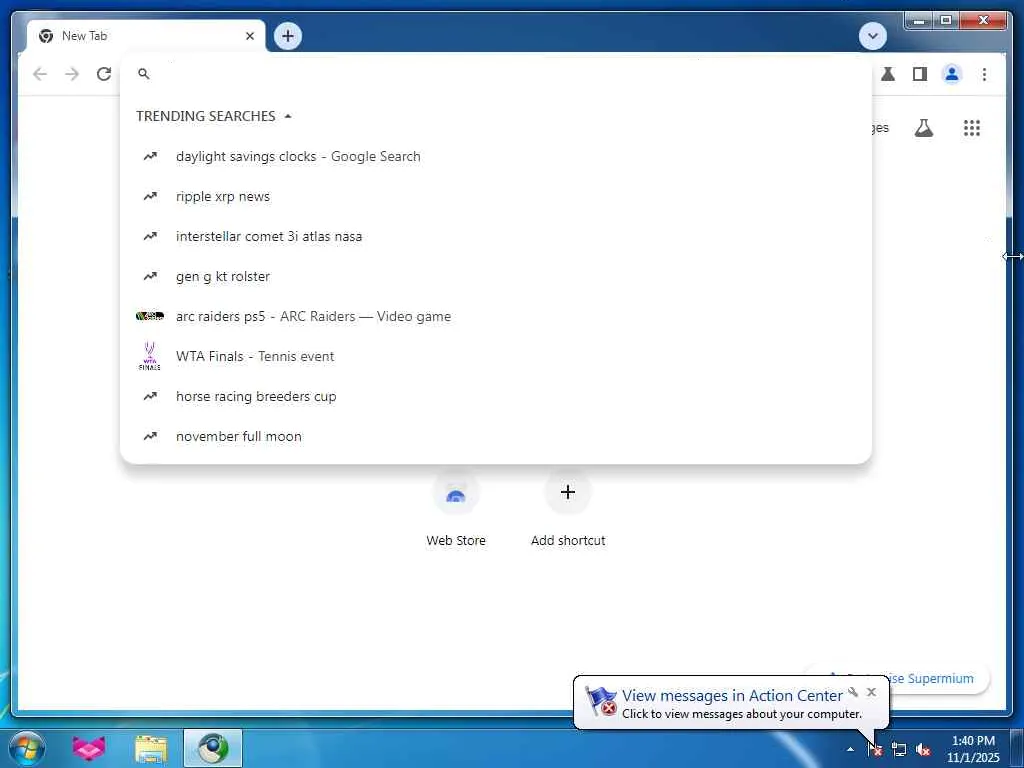Viewport: 1024px width, 768px height.
Task: Select suggestion daylight savings clocks
Action: [x=496, y=157]
